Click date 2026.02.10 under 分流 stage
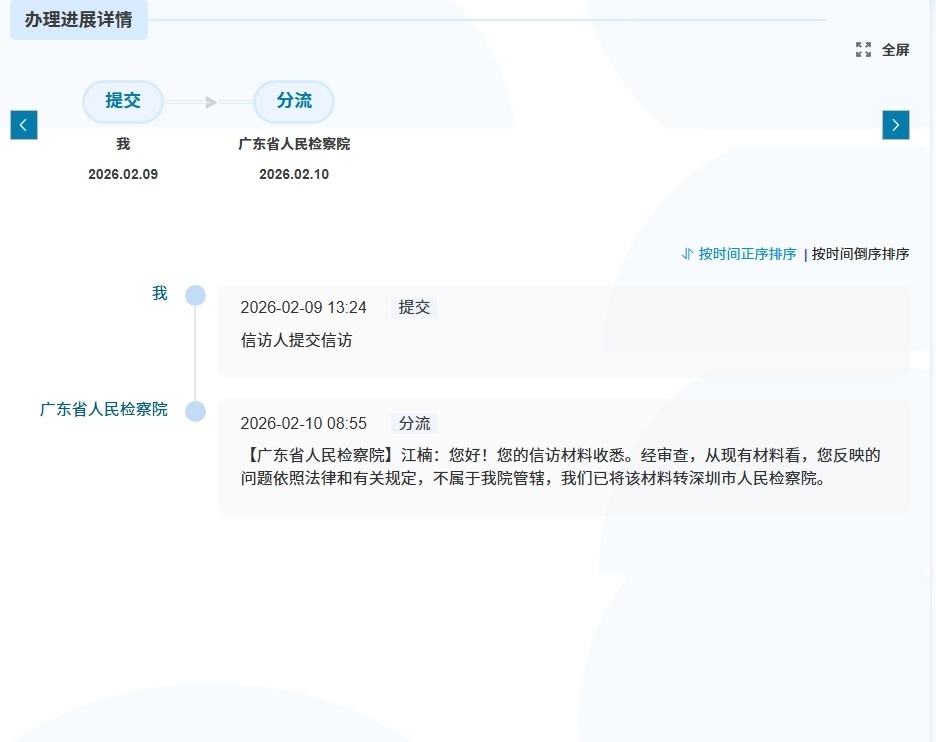936x742 pixels. pos(294,174)
